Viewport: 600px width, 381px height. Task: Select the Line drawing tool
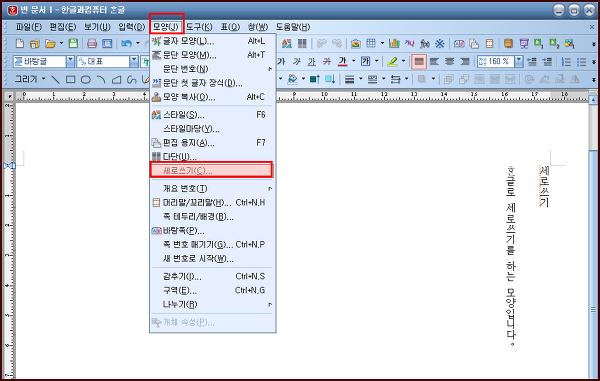tap(55, 80)
